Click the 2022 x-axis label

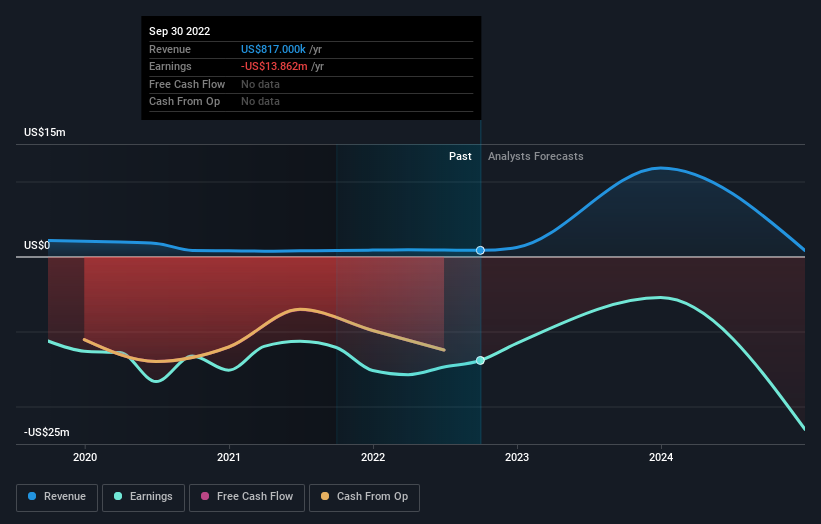point(373,458)
